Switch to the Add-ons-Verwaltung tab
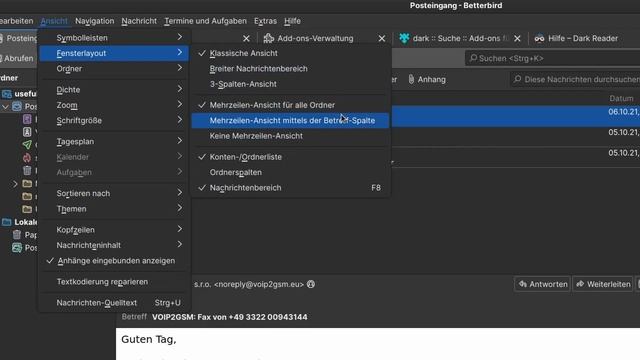 point(315,38)
